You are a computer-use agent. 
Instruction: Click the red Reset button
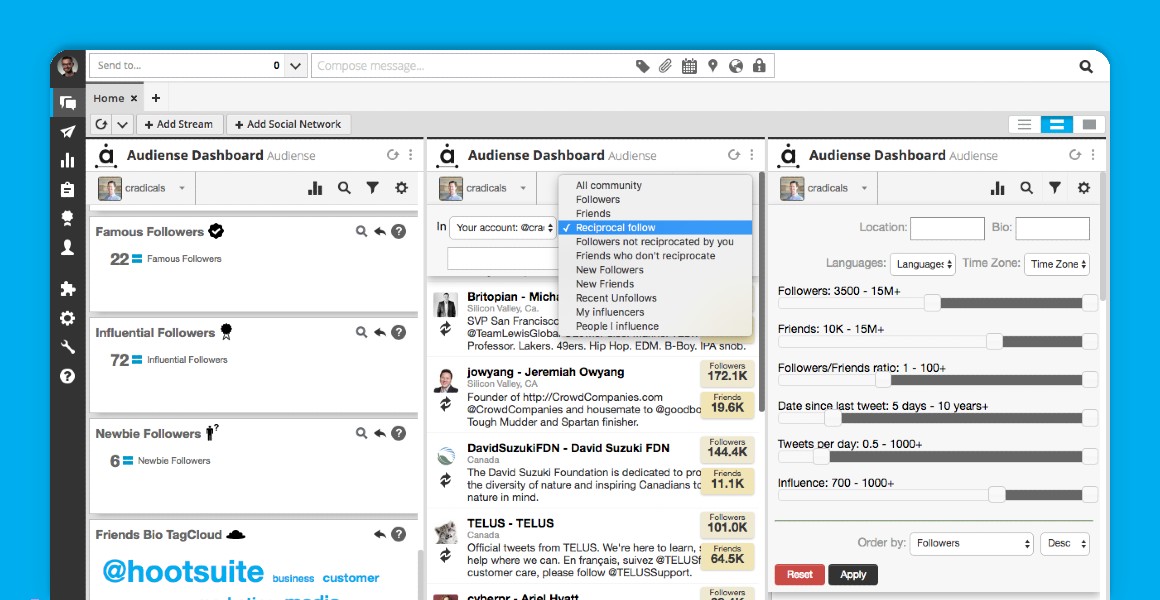[x=800, y=574]
